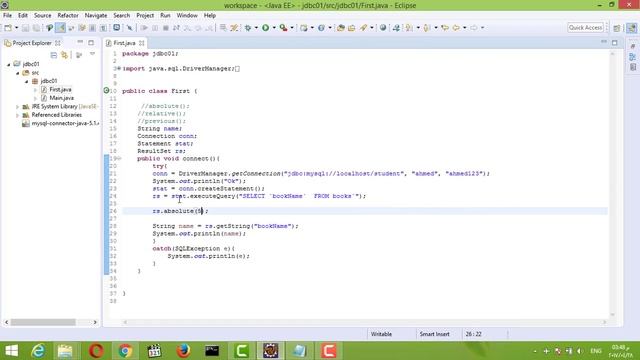Open the Project Explorer View Menu triangle
This screenshot has height=360, width=640.
point(93,54)
